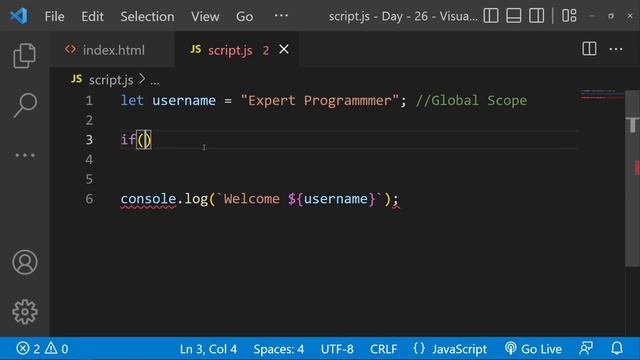Place cursor on the if keyword

pos(128,140)
